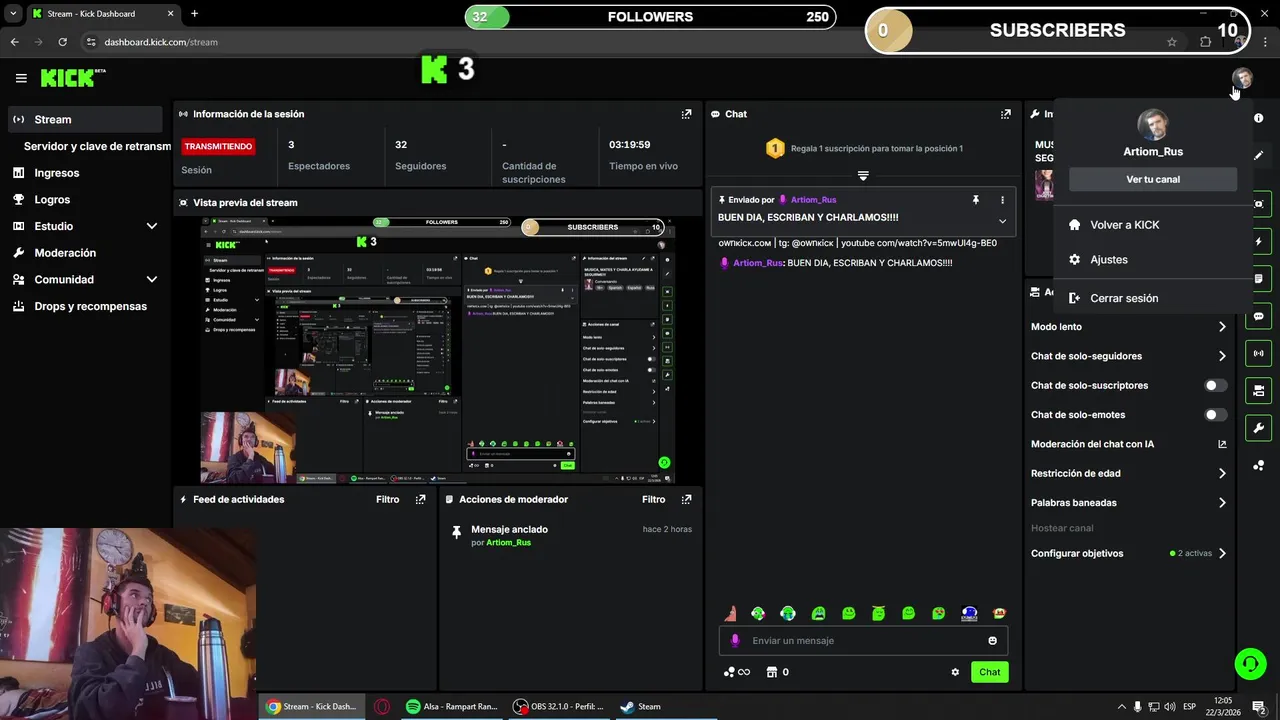The height and width of the screenshot is (720, 1280).
Task: Reload the page with browser refresh button
Action: click(x=63, y=42)
